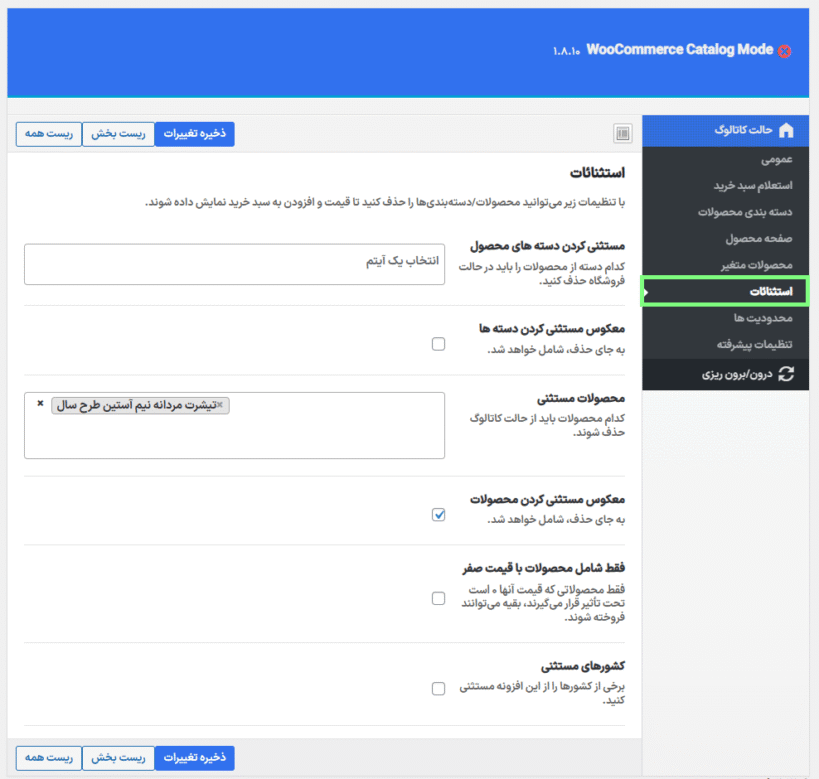819x779 pixels.
Task: Toggle معکوس مستثنی کردن دسته ها checkbox
Action: (x=438, y=344)
